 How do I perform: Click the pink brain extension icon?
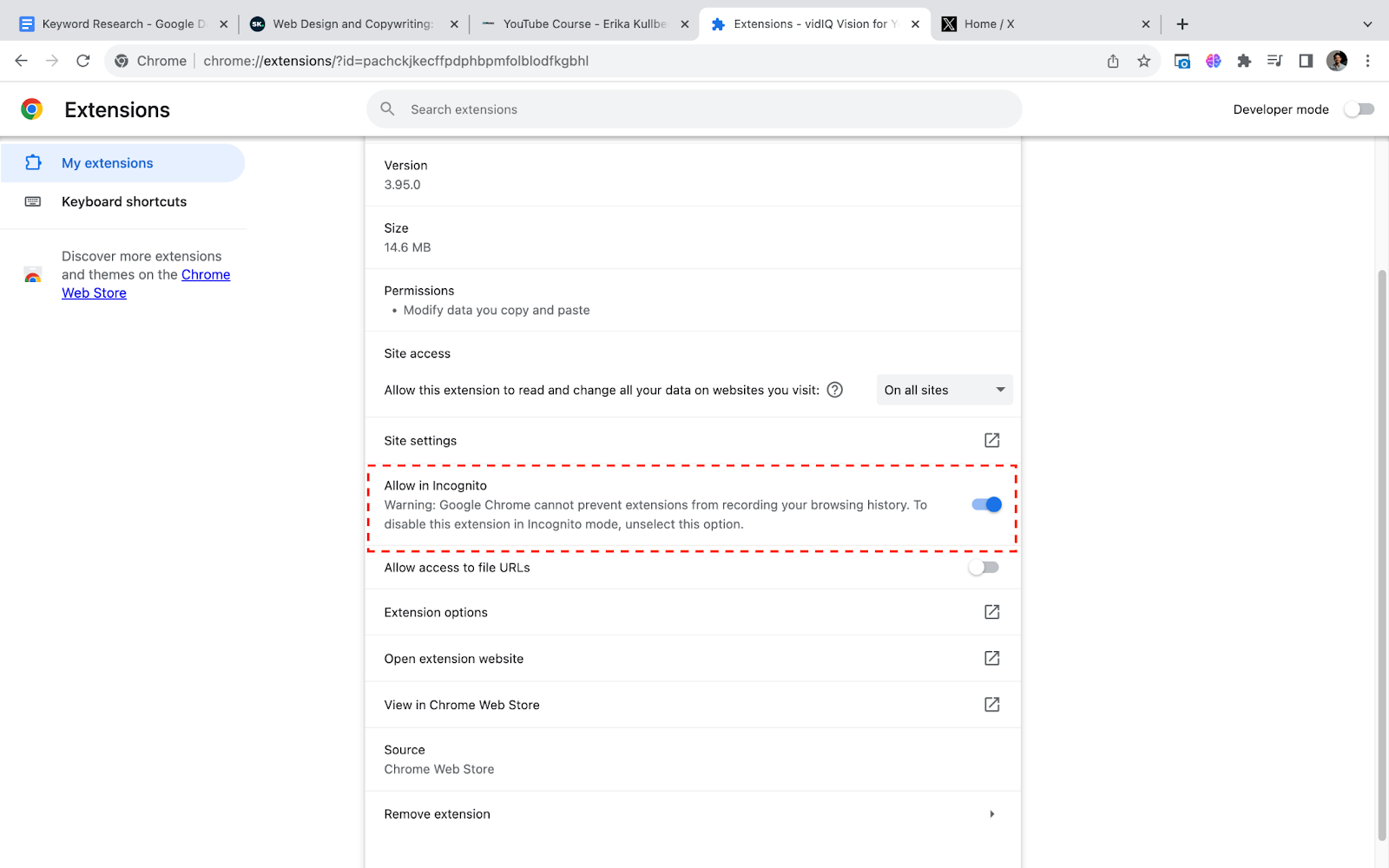coord(1213,61)
